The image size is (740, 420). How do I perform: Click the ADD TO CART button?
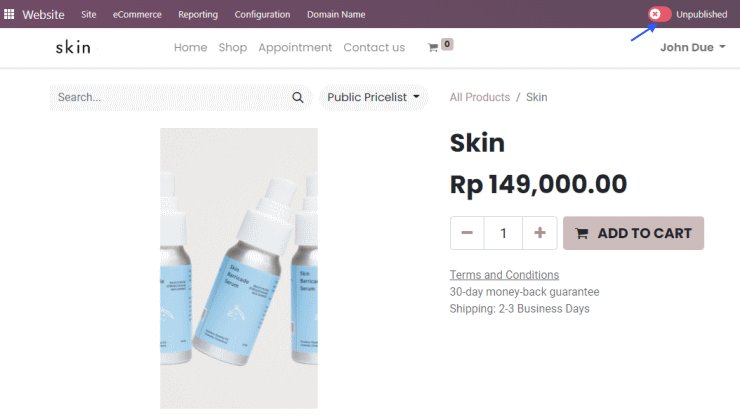[633, 233]
